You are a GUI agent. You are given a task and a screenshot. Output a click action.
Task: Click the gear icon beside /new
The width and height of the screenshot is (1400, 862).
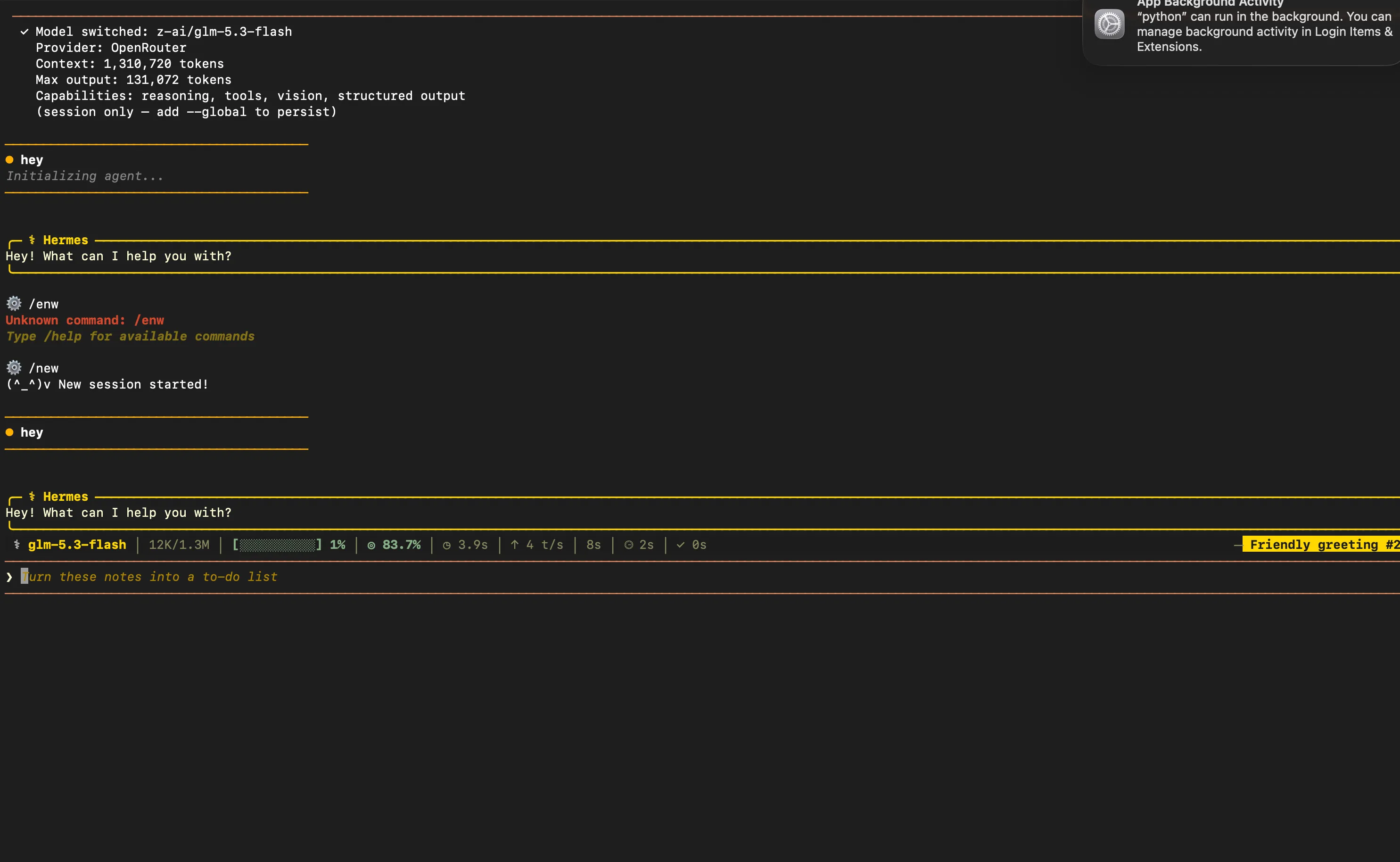(x=14, y=367)
